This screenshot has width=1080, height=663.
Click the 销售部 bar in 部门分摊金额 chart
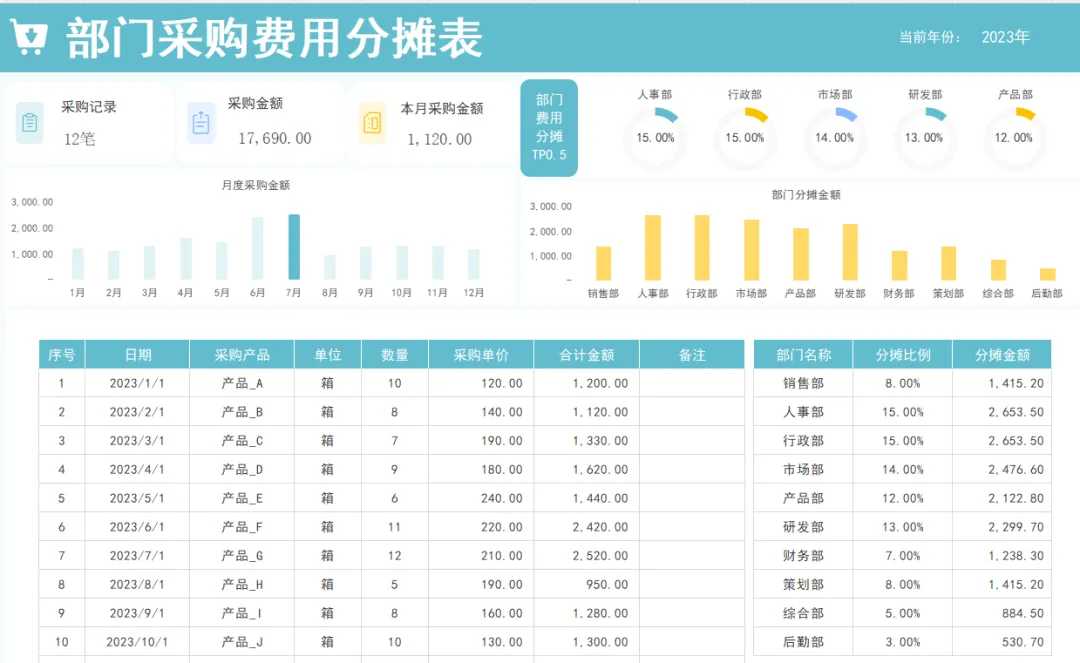click(x=603, y=263)
